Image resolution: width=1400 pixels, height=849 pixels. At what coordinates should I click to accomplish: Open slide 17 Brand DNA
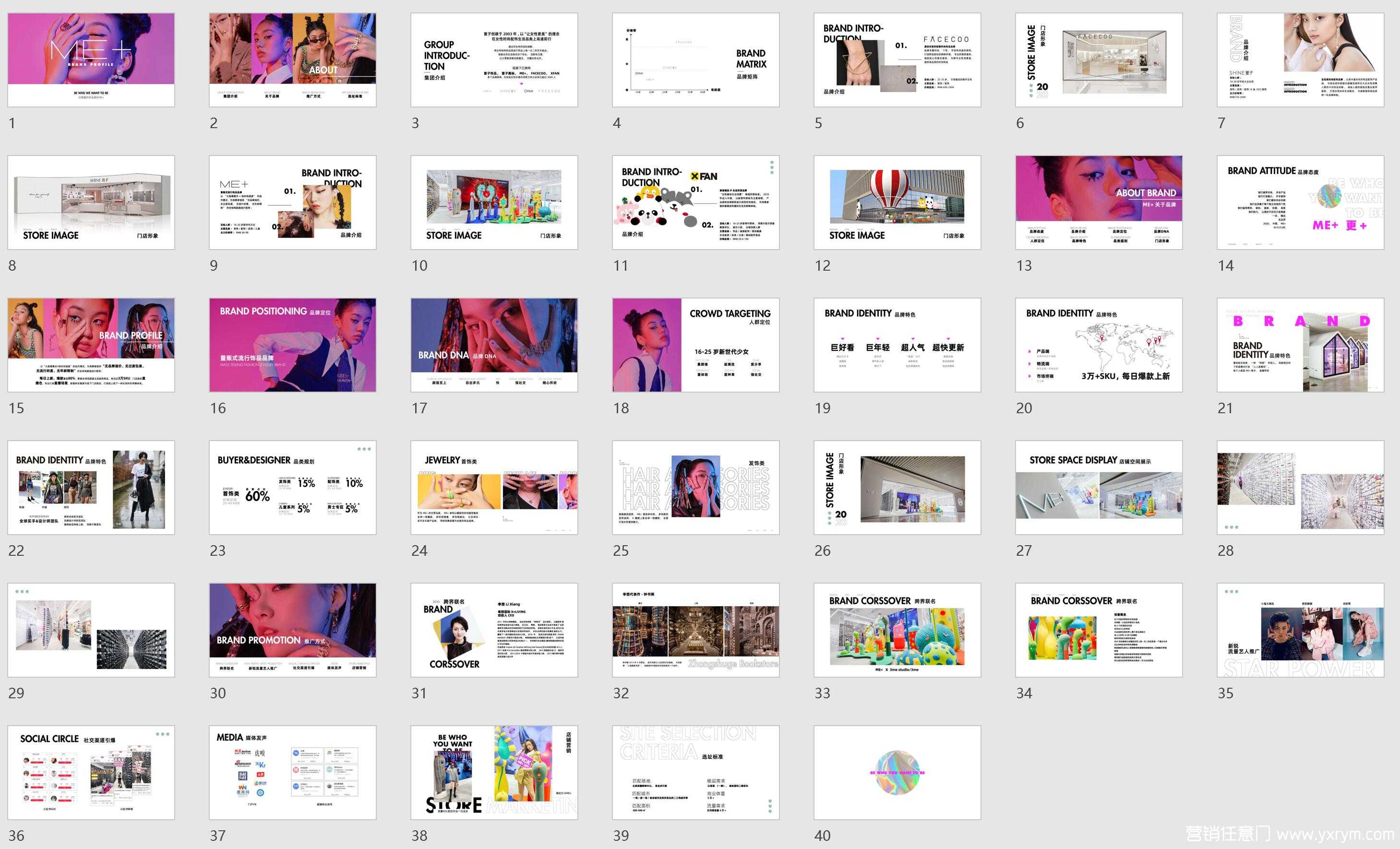tap(494, 345)
